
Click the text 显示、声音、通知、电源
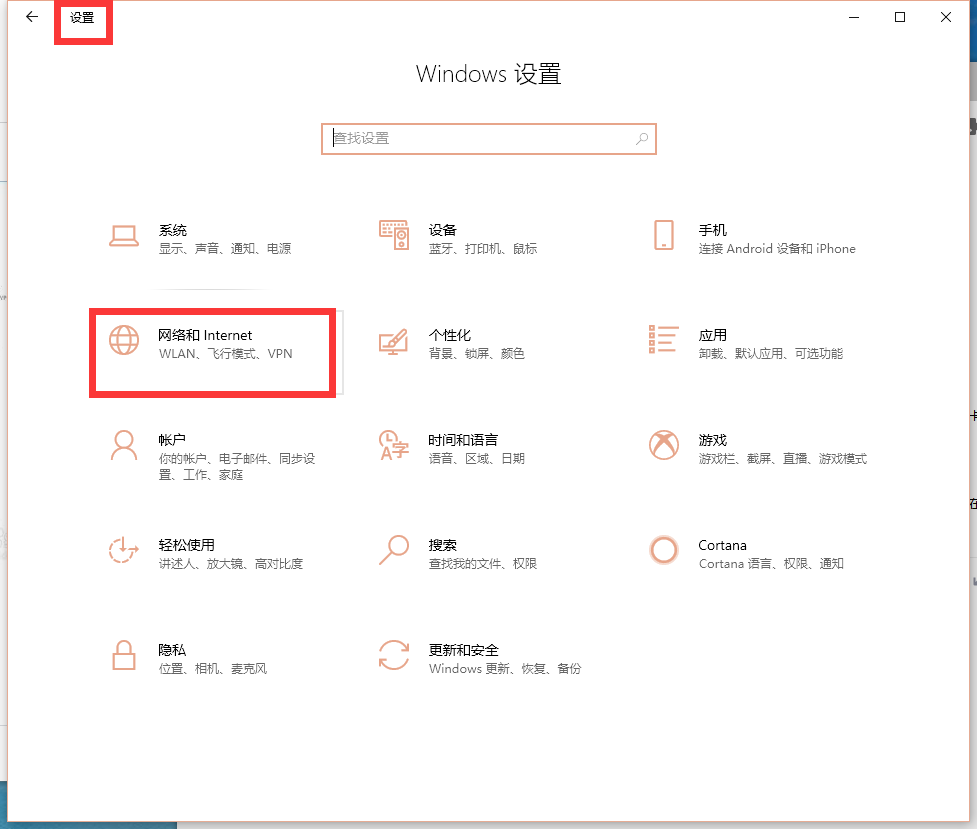pyautogui.click(x=225, y=249)
